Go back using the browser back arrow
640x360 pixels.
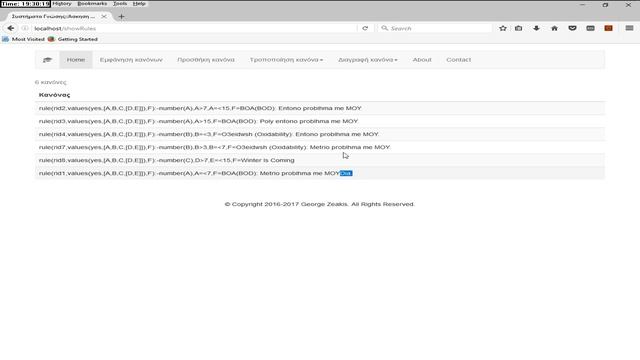(11, 28)
